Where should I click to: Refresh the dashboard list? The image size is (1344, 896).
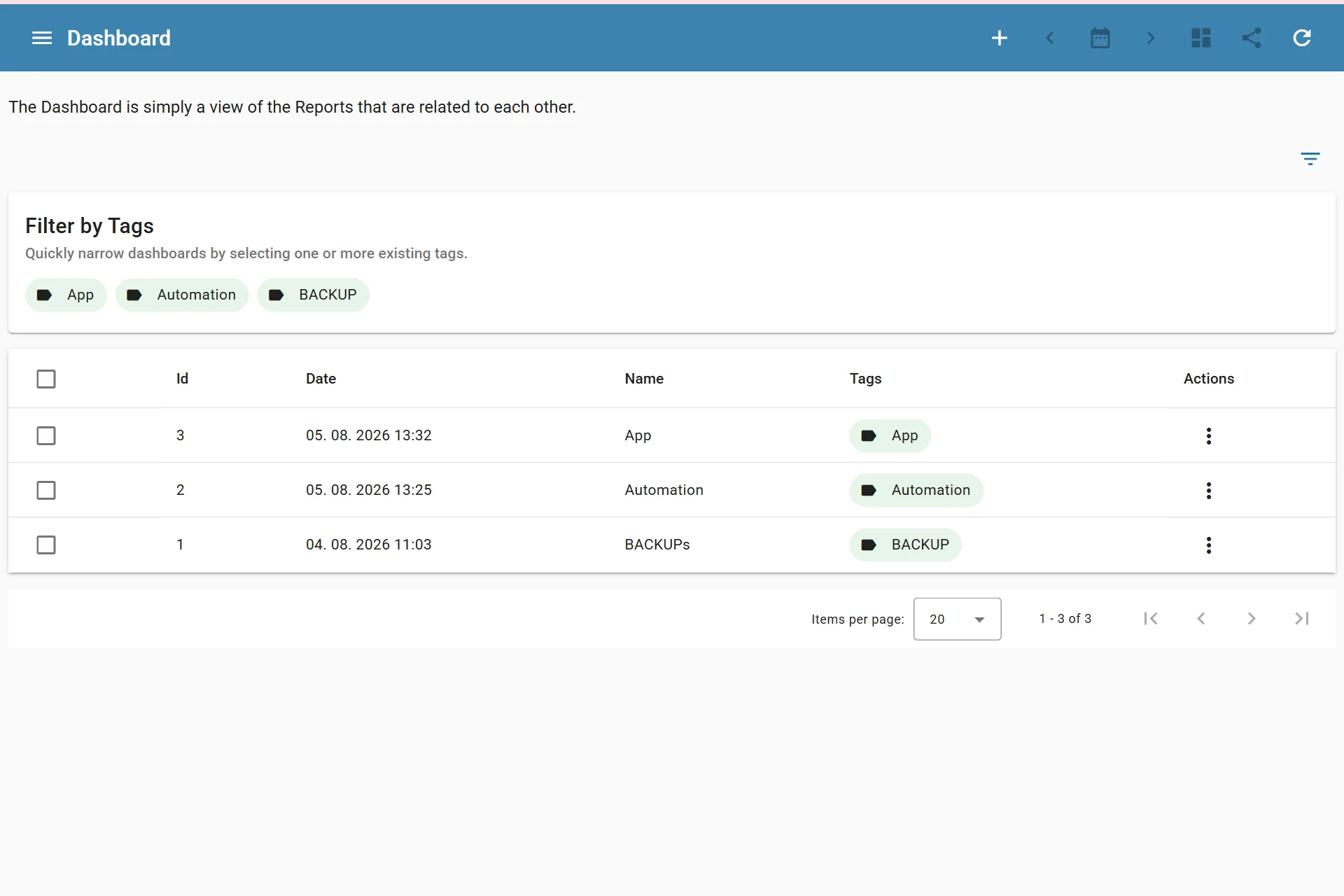point(1302,38)
